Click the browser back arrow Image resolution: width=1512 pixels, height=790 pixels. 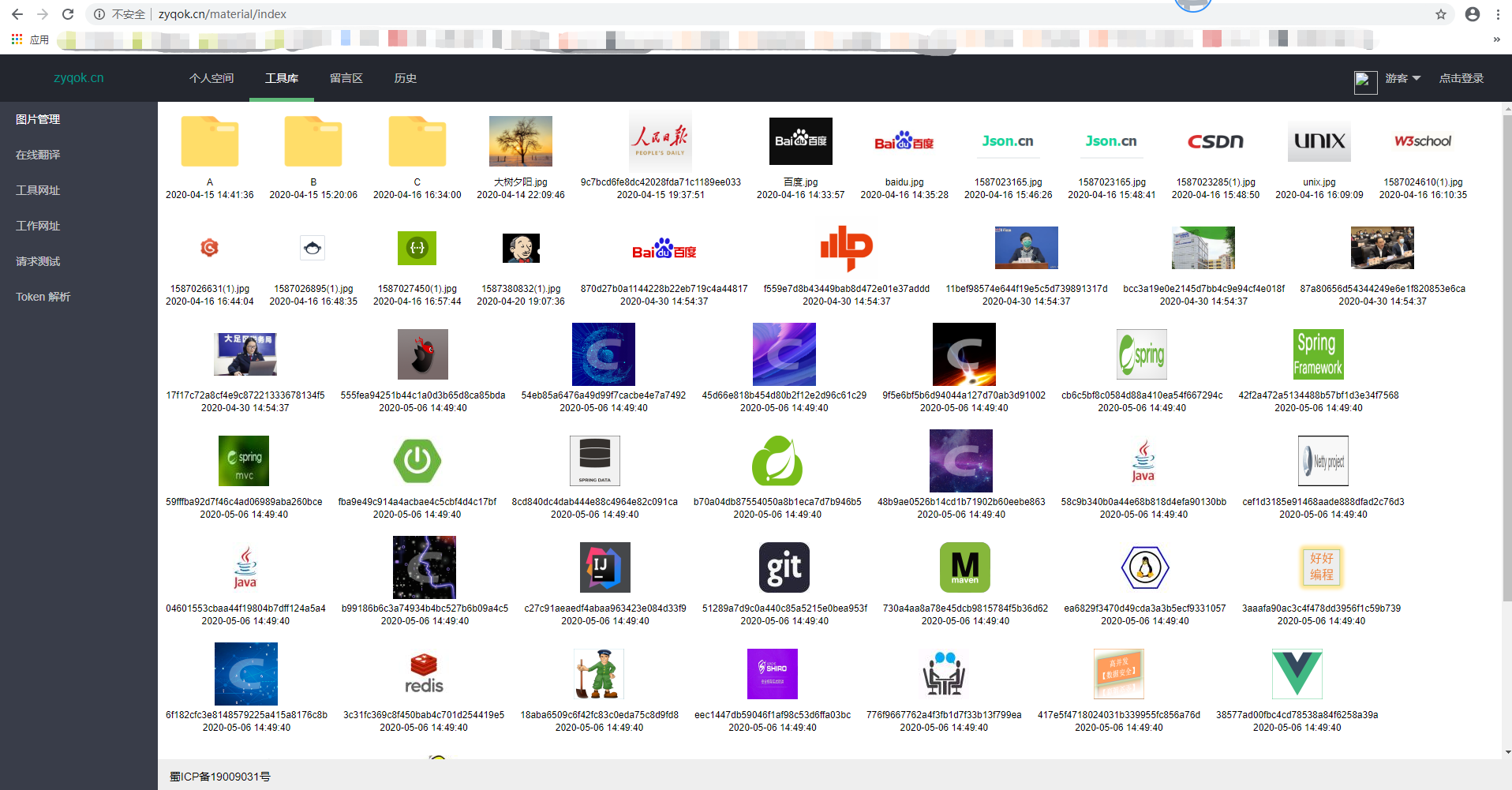pyautogui.click(x=17, y=14)
